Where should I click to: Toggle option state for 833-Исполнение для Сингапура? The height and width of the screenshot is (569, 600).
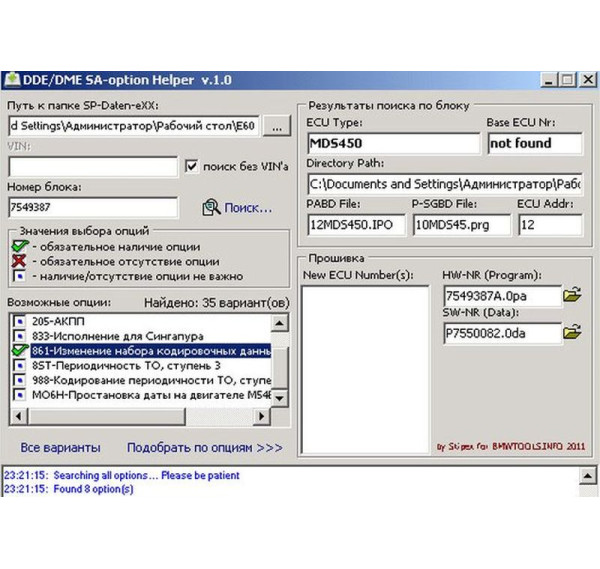coord(17,336)
